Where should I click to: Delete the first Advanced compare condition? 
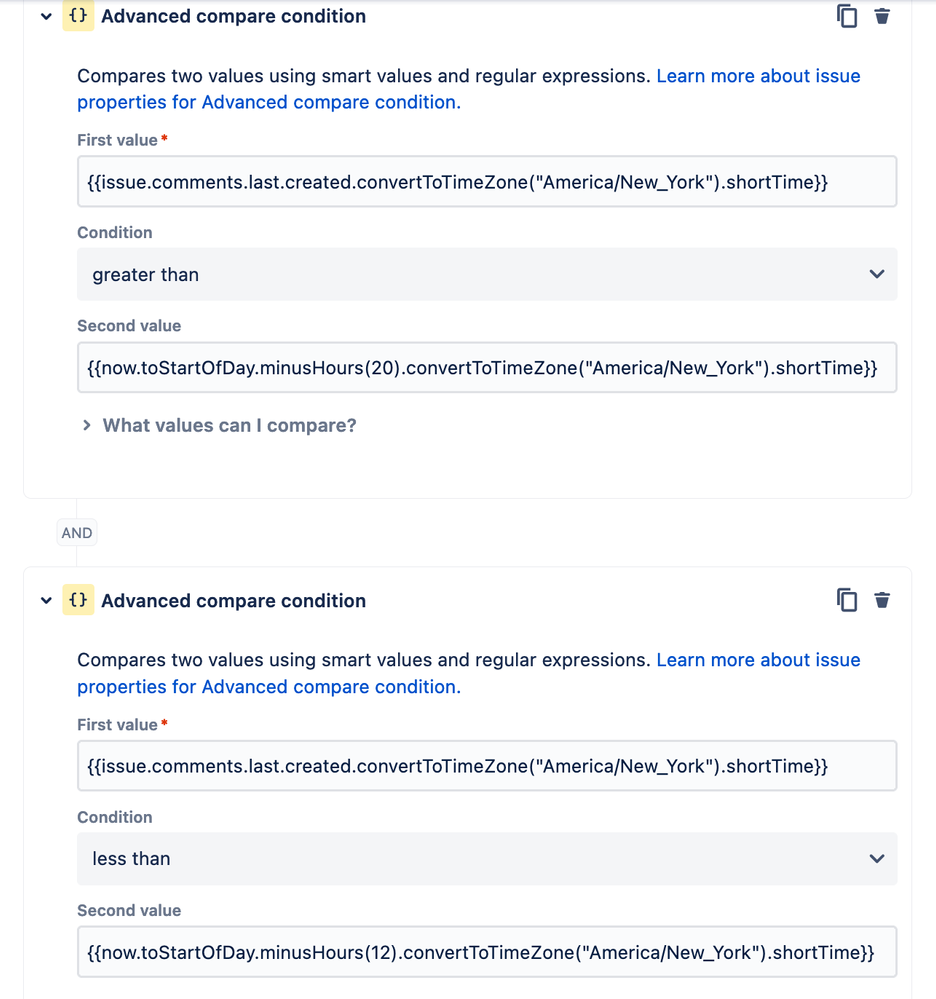click(x=882, y=16)
